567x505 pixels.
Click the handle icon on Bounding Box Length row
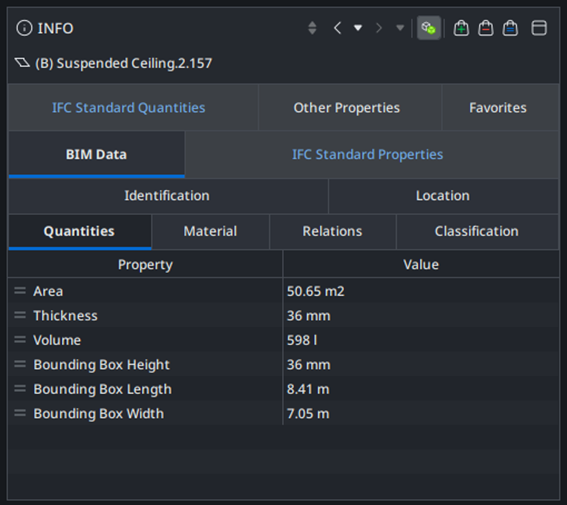tap(20, 389)
